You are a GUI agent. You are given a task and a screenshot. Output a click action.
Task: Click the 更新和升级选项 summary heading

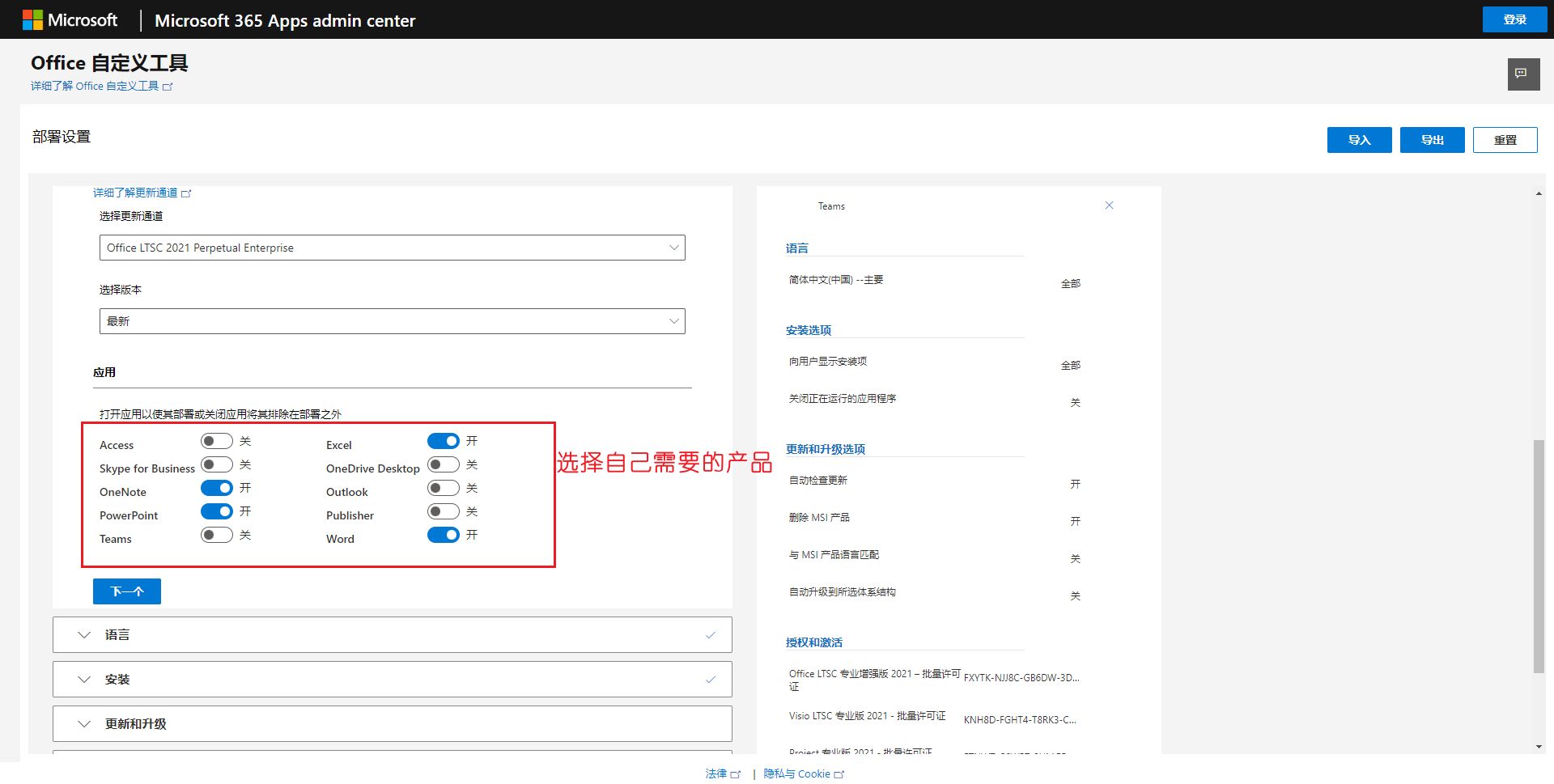pos(826,449)
